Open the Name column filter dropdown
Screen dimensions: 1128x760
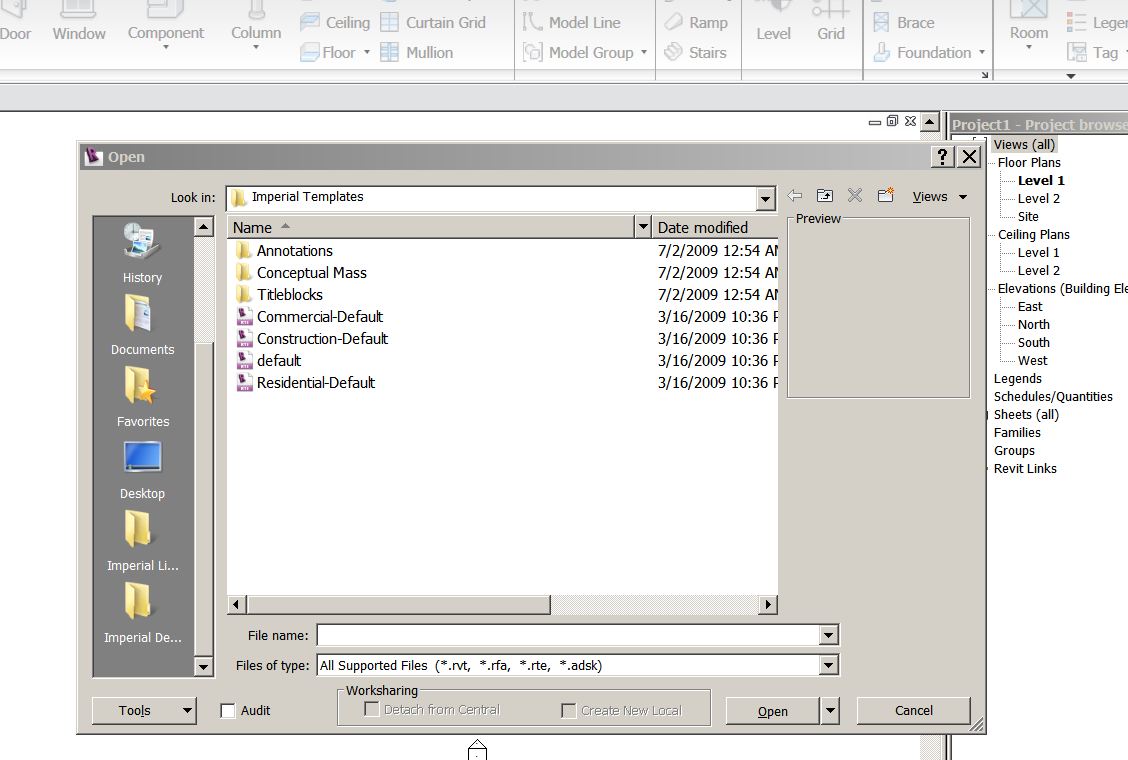643,227
